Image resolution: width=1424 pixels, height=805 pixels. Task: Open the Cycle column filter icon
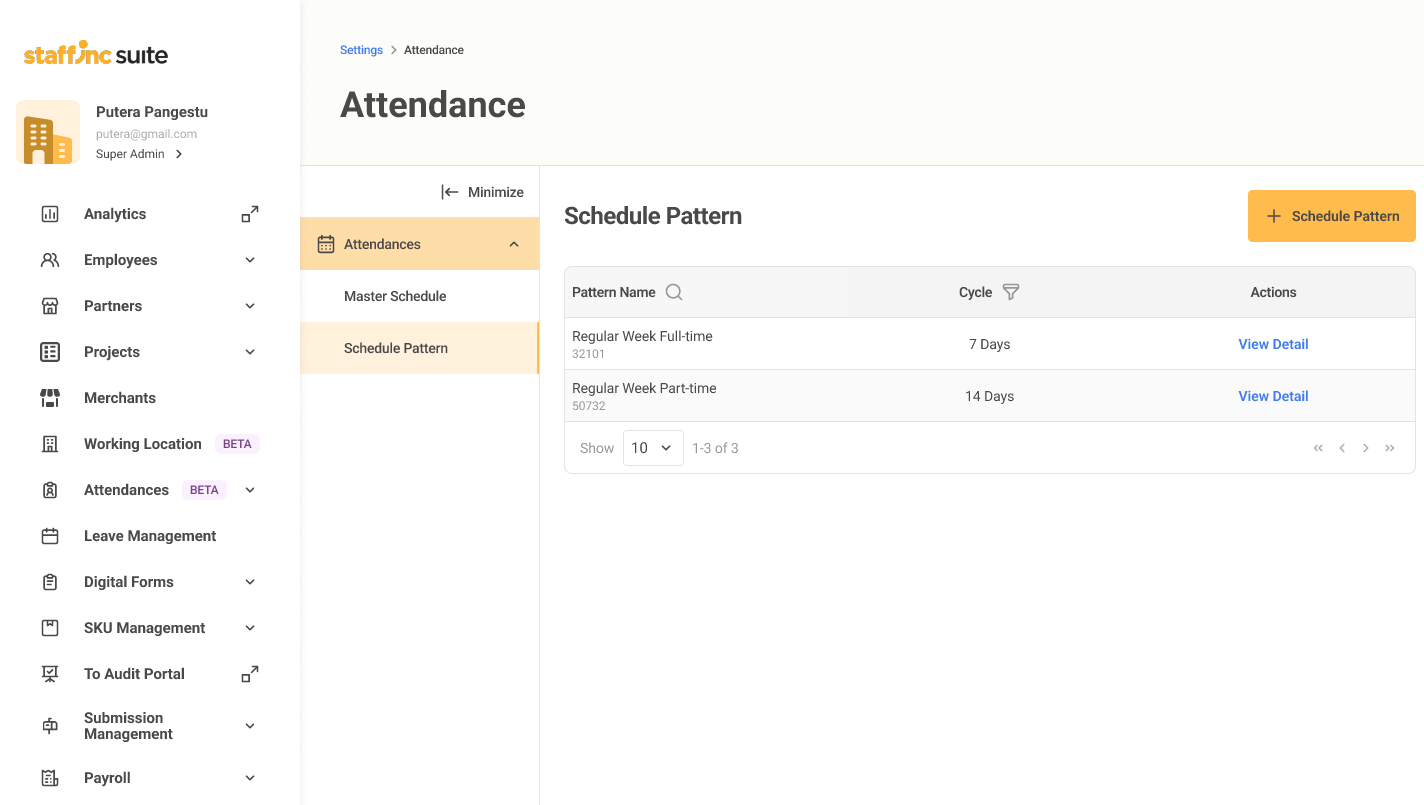pos(1011,292)
